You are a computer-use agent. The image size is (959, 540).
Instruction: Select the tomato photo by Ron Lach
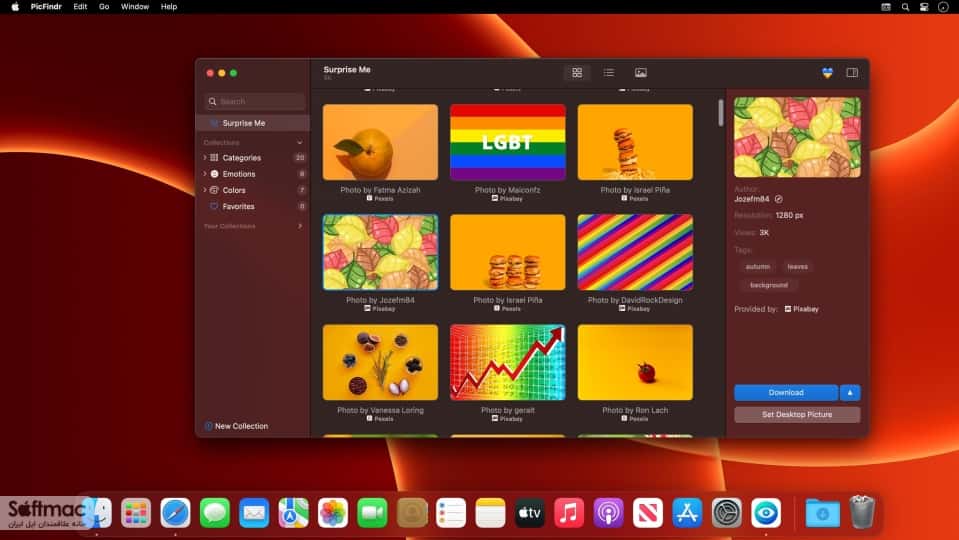click(635, 362)
